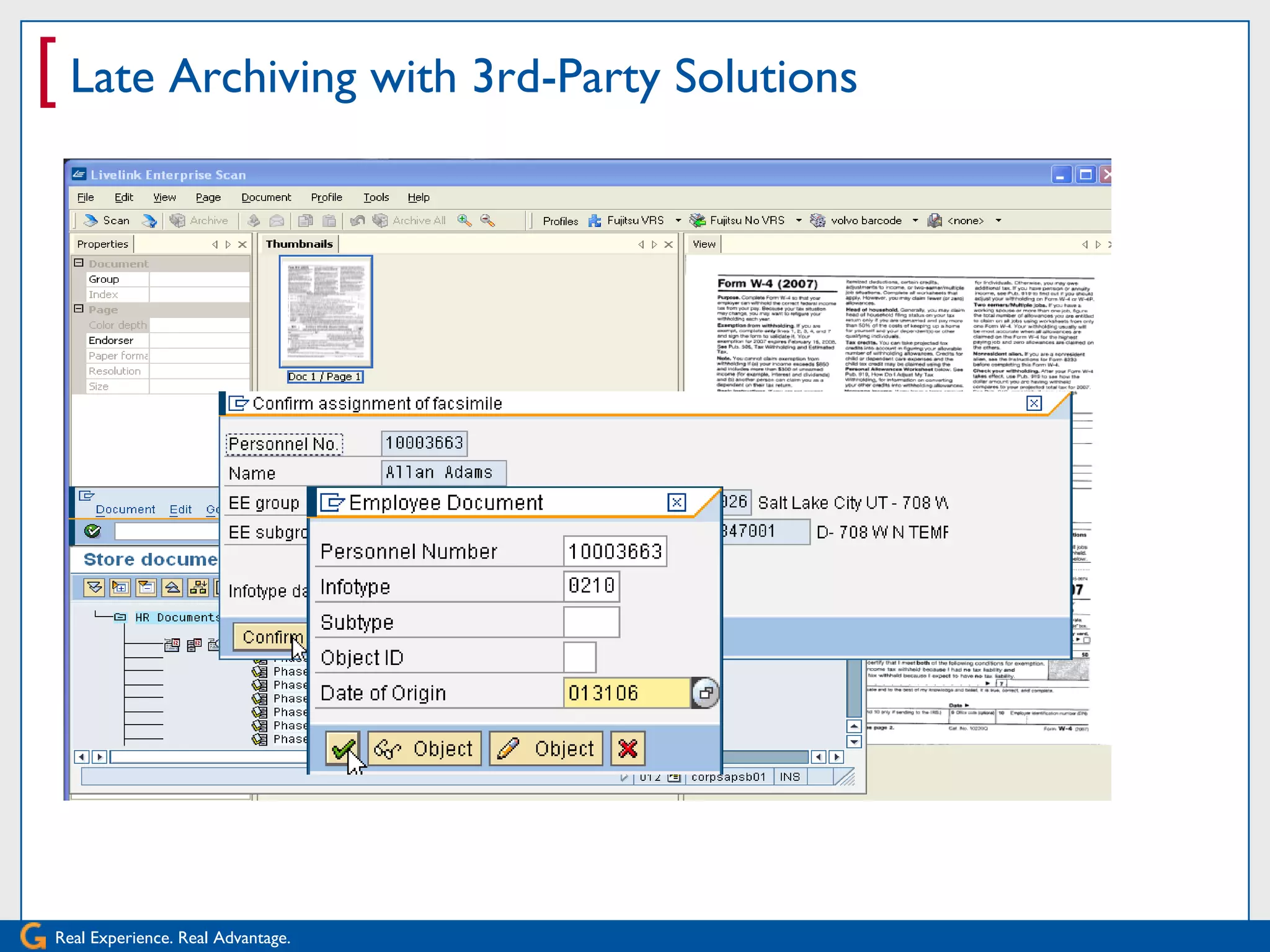
Task: Open the View menu
Action: [164, 197]
